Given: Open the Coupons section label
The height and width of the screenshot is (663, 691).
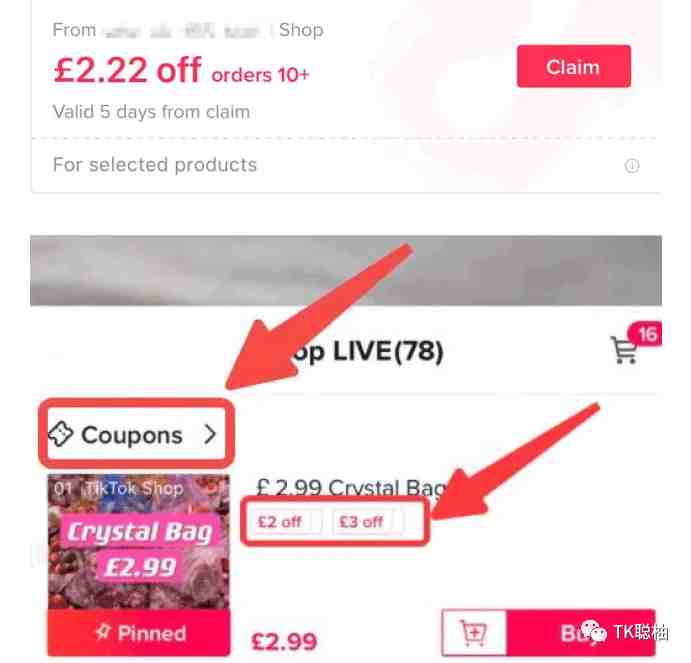Looking at the screenshot, I should [132, 435].
